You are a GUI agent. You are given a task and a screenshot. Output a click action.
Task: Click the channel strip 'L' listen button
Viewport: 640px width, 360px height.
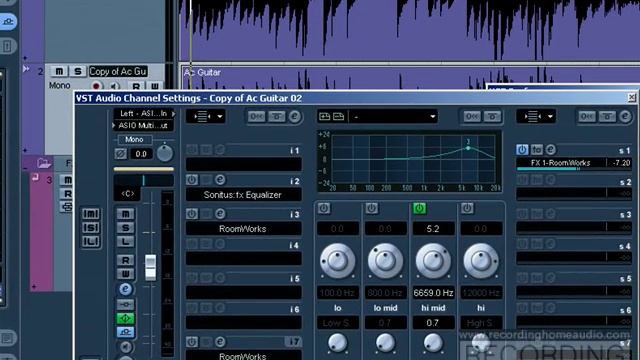(x=126, y=242)
